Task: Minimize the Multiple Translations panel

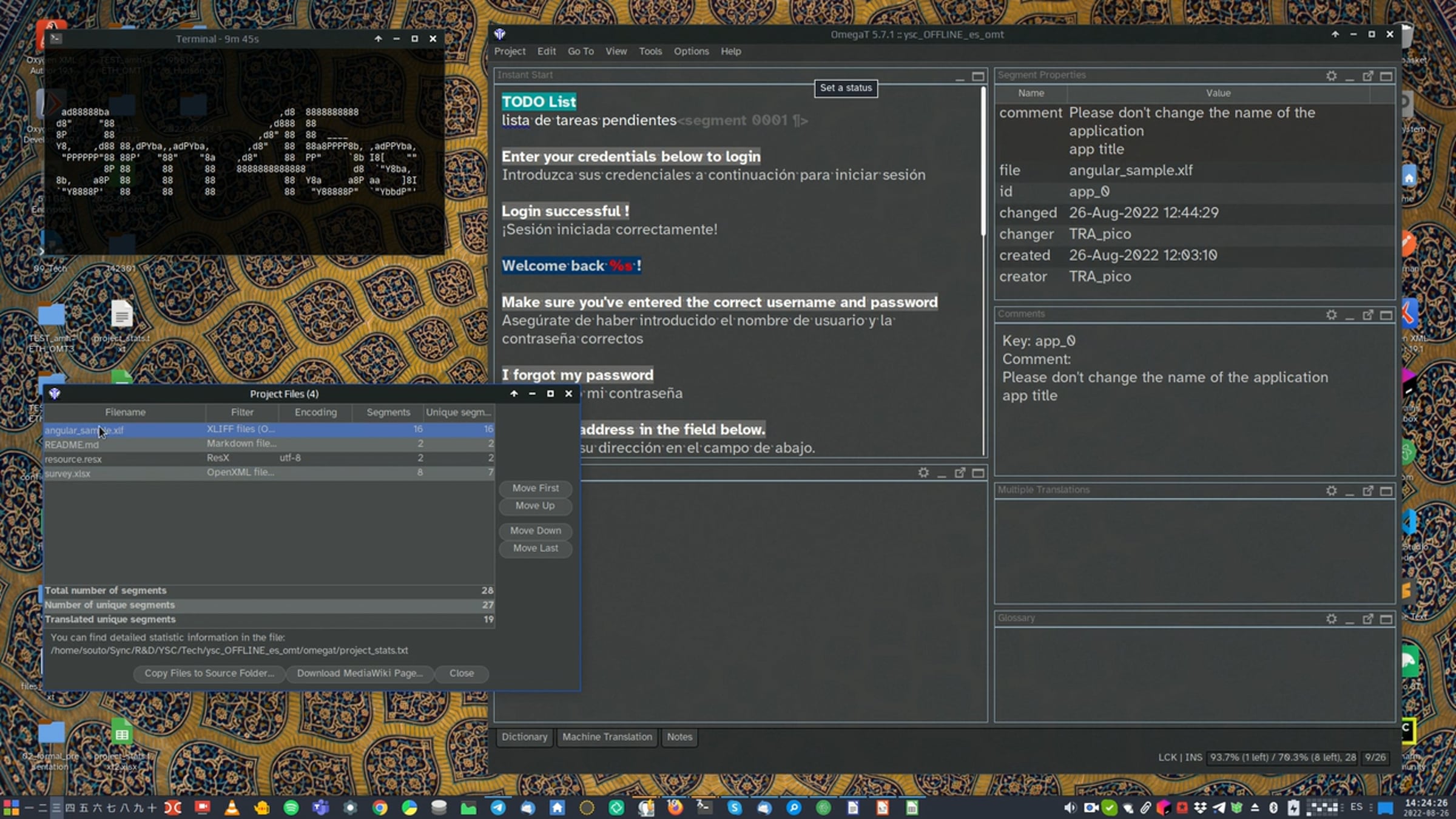Action: tap(1349, 491)
